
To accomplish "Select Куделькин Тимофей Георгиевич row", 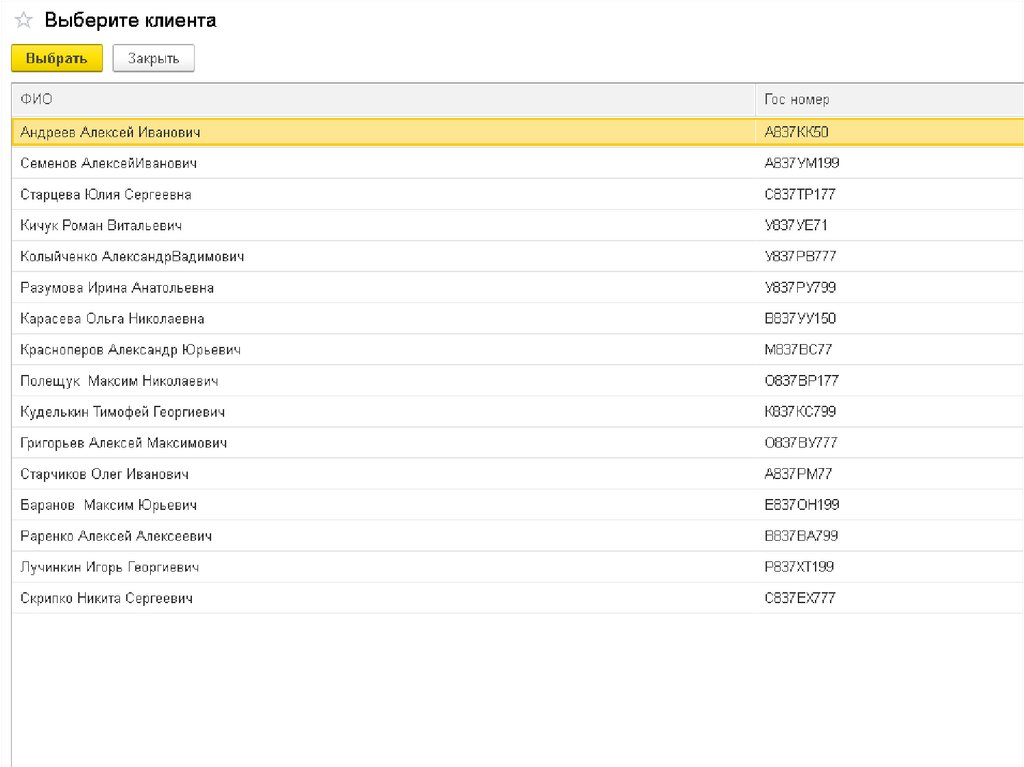I will click(x=122, y=412).
